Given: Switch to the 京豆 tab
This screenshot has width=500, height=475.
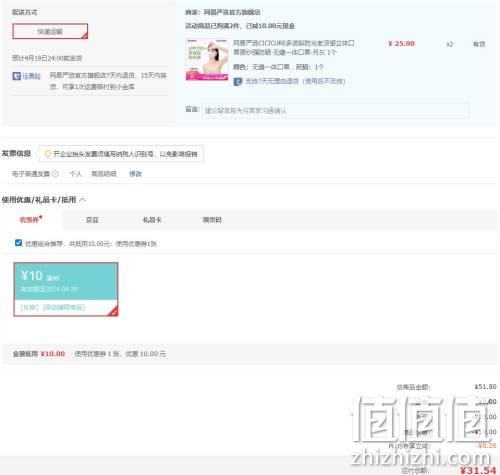Looking at the screenshot, I should pos(92,220).
